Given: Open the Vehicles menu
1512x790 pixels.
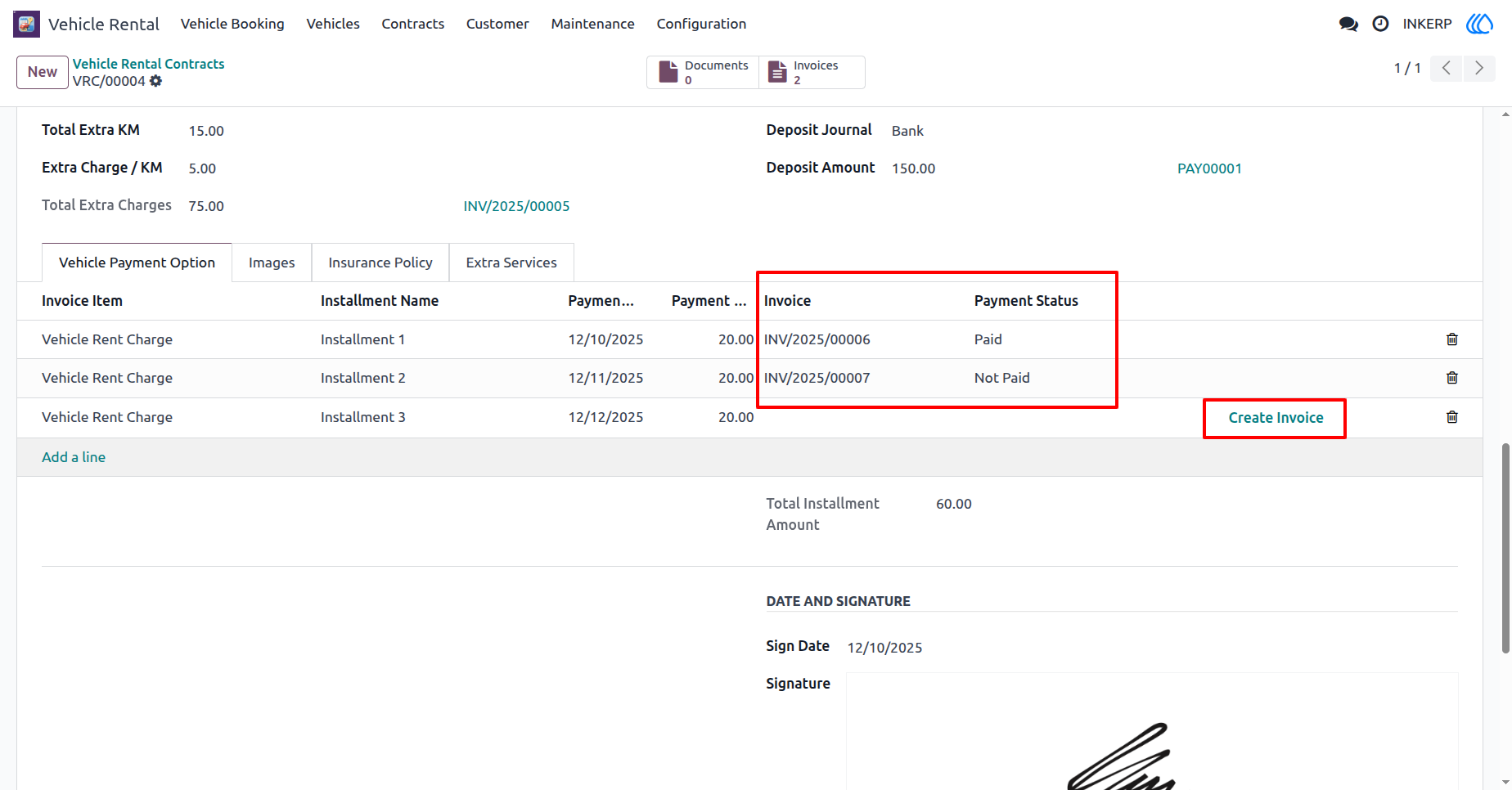Looking at the screenshot, I should [333, 24].
